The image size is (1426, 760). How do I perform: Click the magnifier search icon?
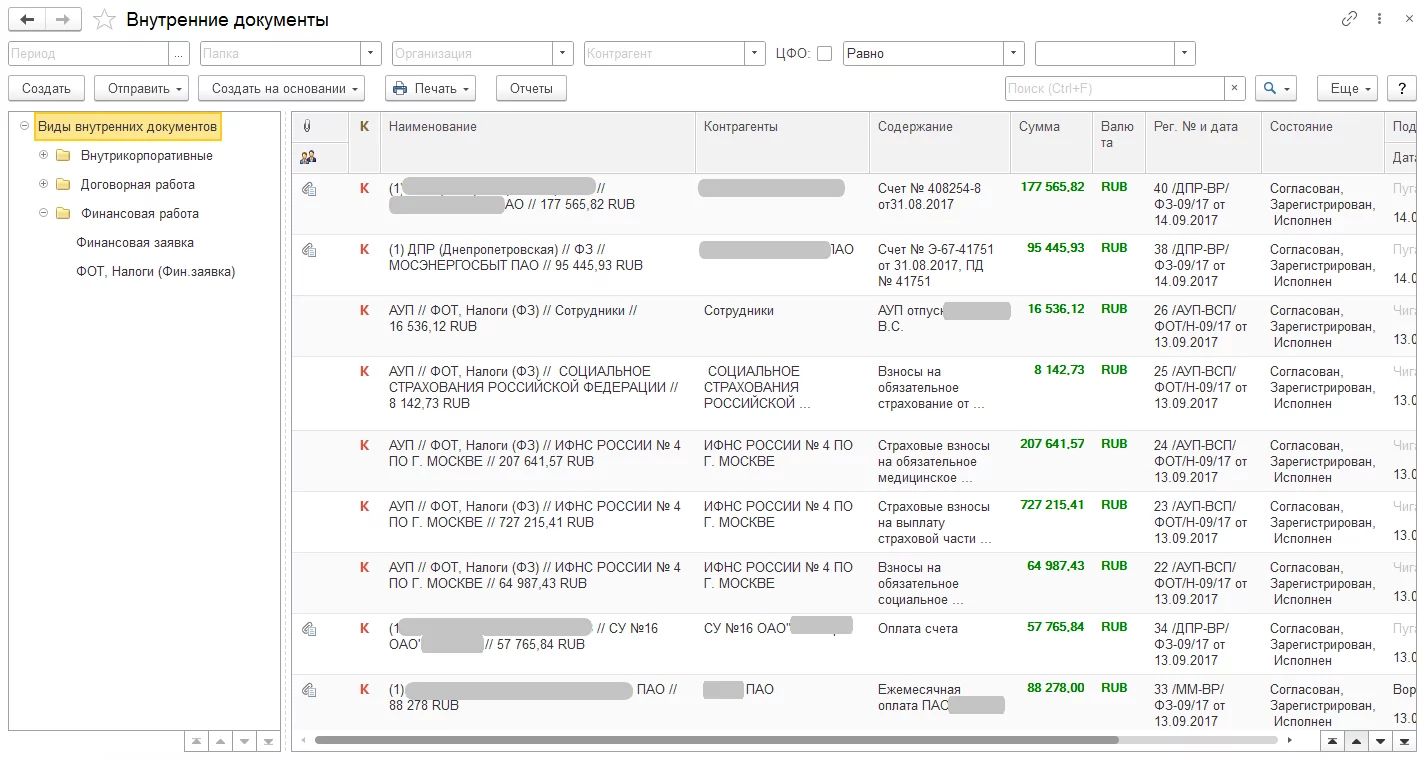[1269, 88]
